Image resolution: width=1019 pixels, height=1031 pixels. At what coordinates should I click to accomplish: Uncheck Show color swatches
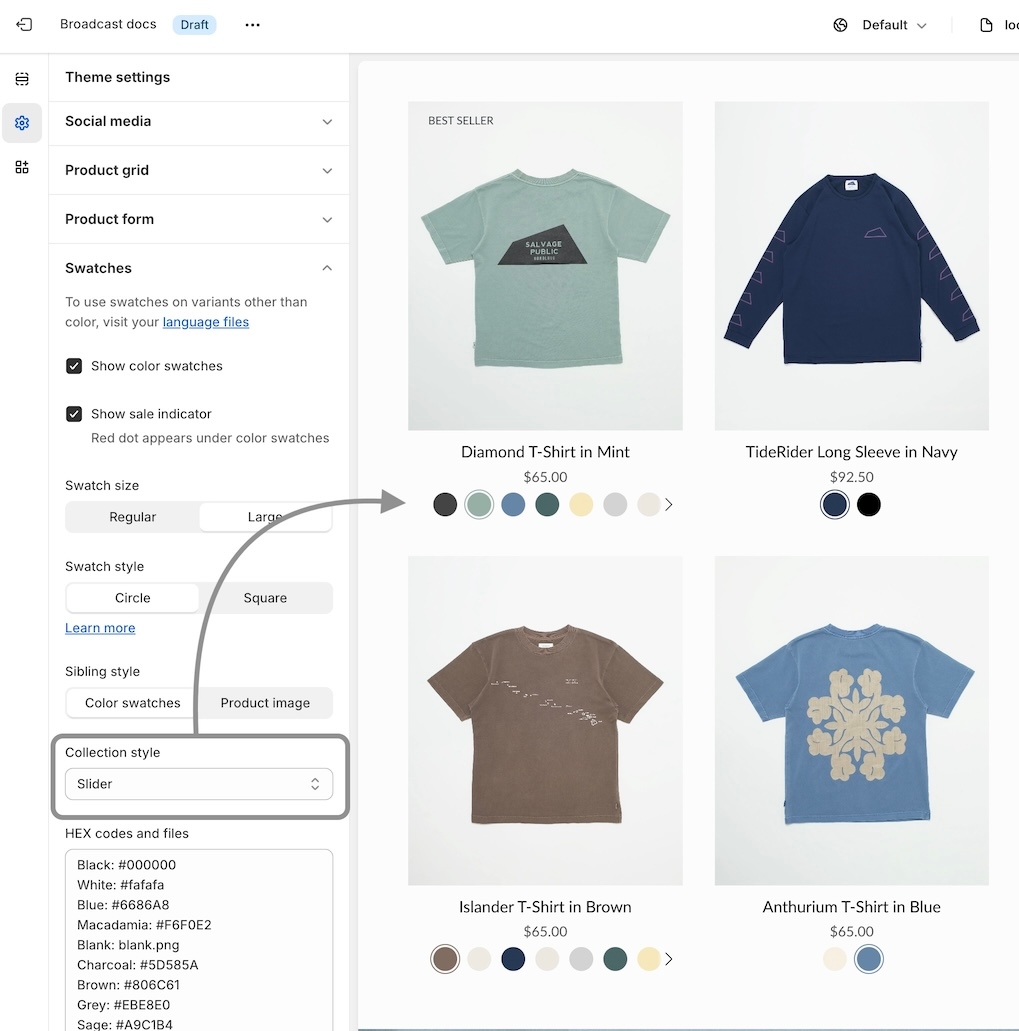coord(74,366)
